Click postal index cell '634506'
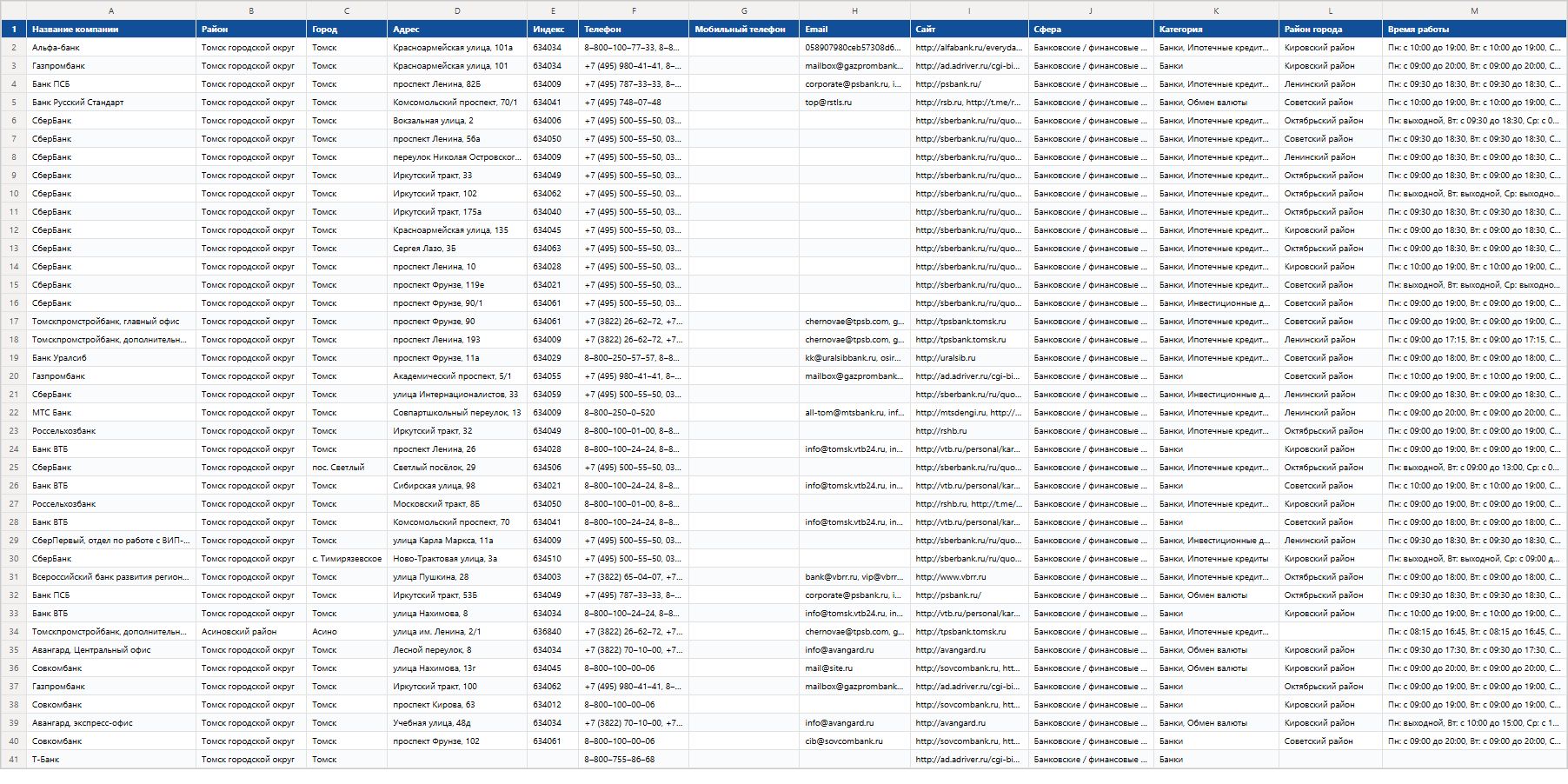Image resolution: width=1568 pixels, height=784 pixels. tap(554, 468)
